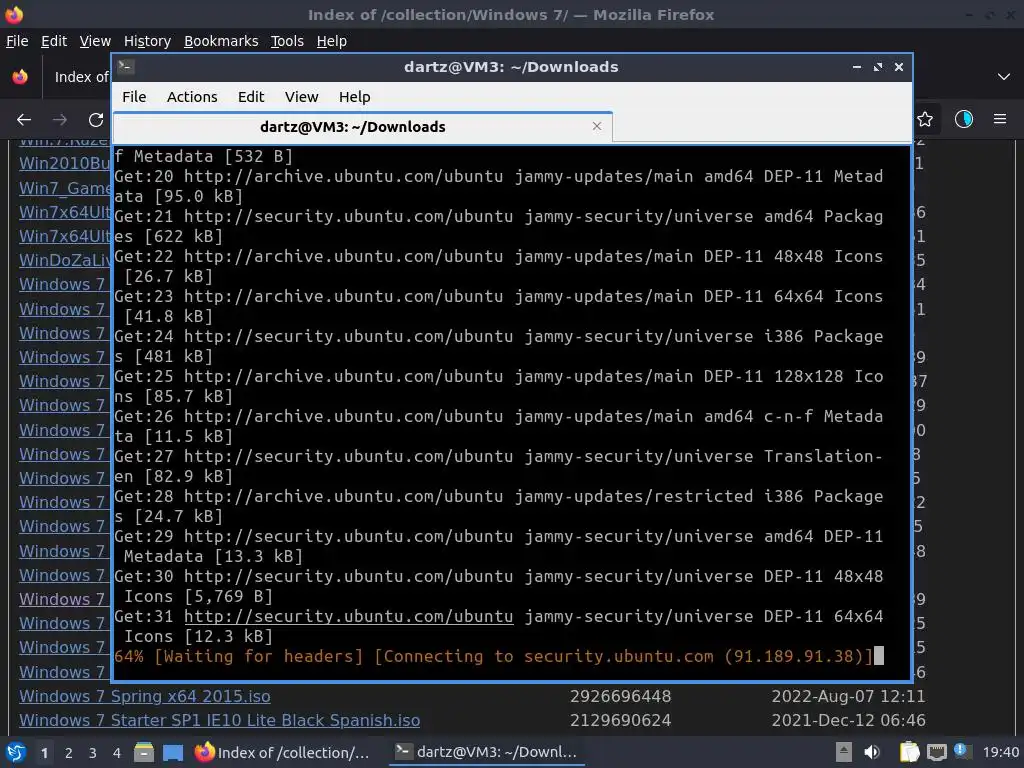Click the terminal icon in terminal title bar

tap(126, 66)
